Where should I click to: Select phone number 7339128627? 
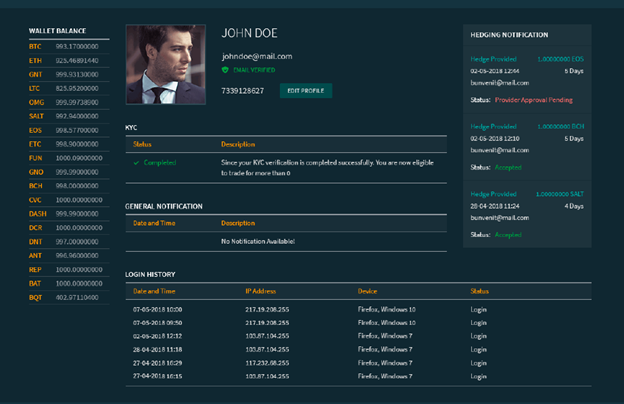242,91
